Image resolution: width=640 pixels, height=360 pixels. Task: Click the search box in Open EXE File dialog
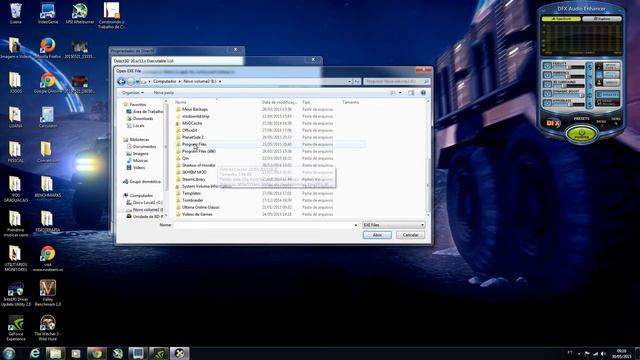pos(396,82)
